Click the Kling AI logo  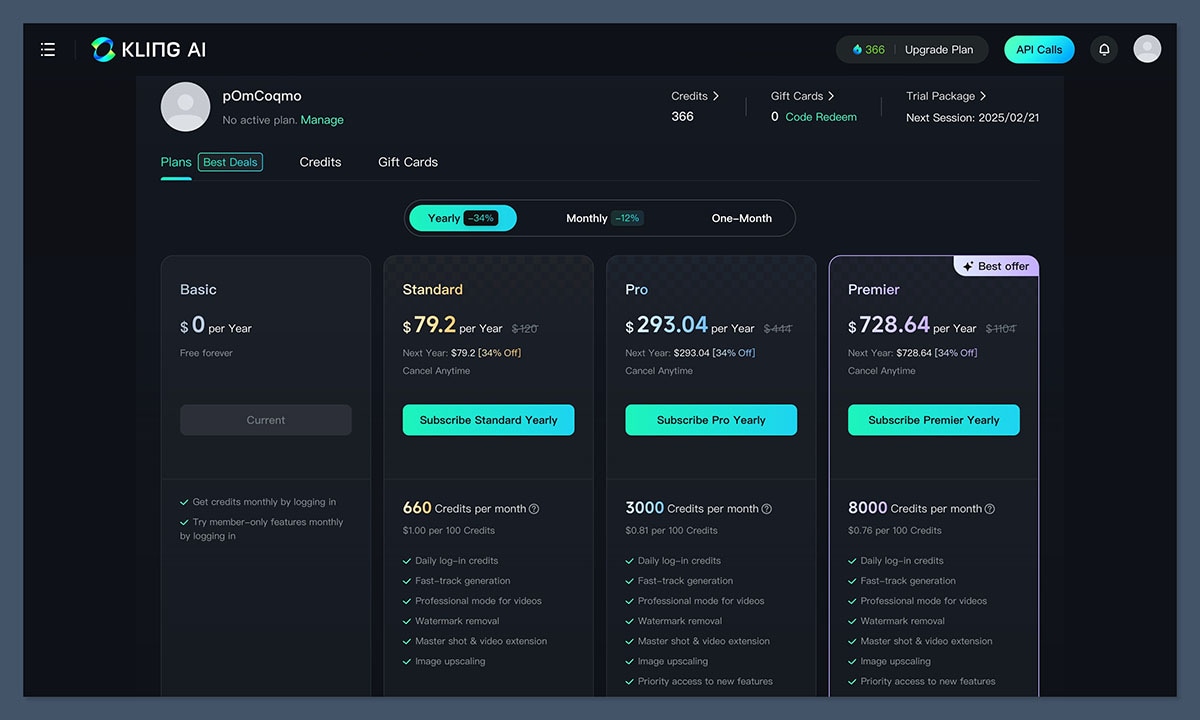(148, 48)
